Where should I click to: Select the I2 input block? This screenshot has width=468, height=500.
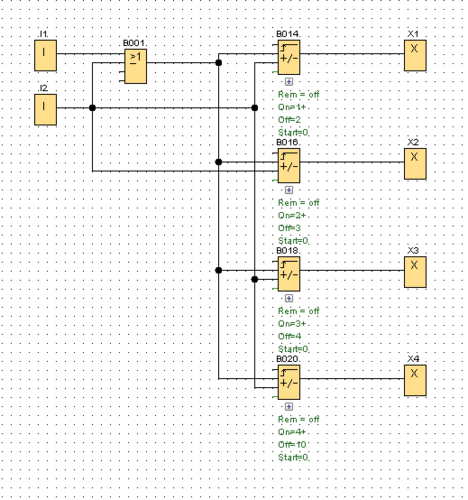pos(45,110)
